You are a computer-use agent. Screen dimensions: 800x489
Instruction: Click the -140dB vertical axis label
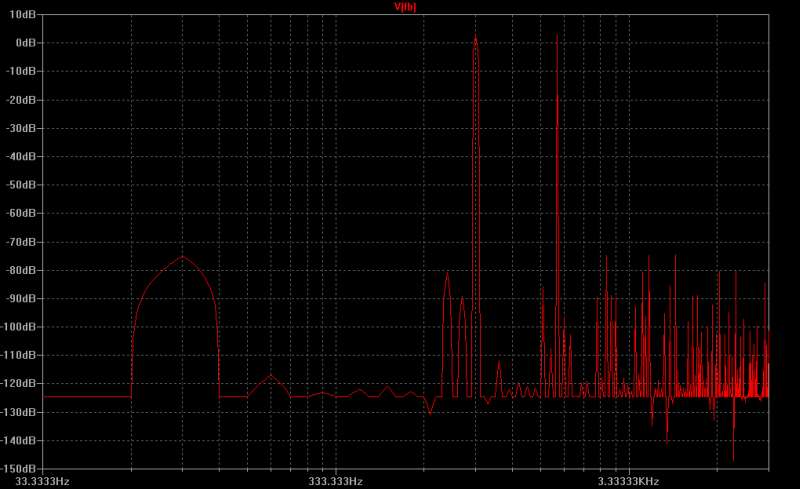coord(19,441)
